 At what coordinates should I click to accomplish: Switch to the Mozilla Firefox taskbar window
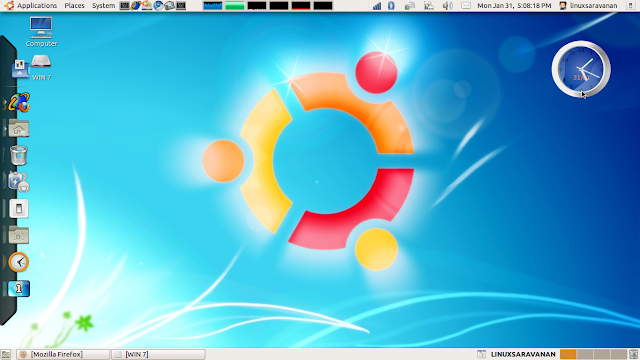point(63,354)
